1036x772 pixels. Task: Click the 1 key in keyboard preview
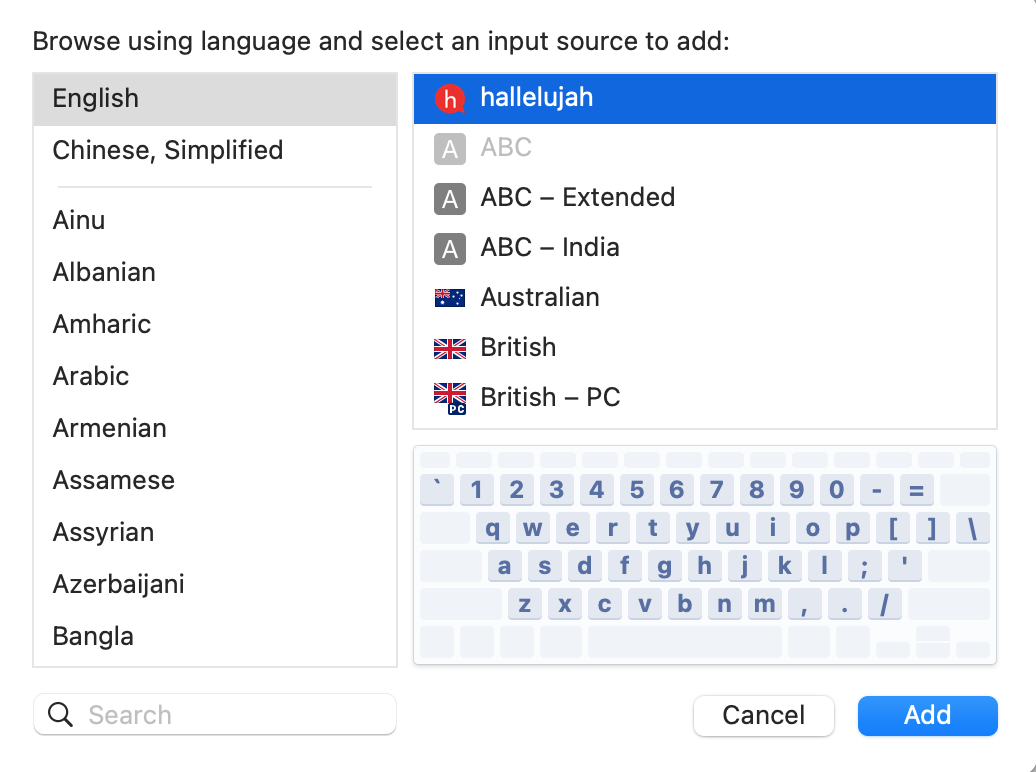(x=476, y=490)
